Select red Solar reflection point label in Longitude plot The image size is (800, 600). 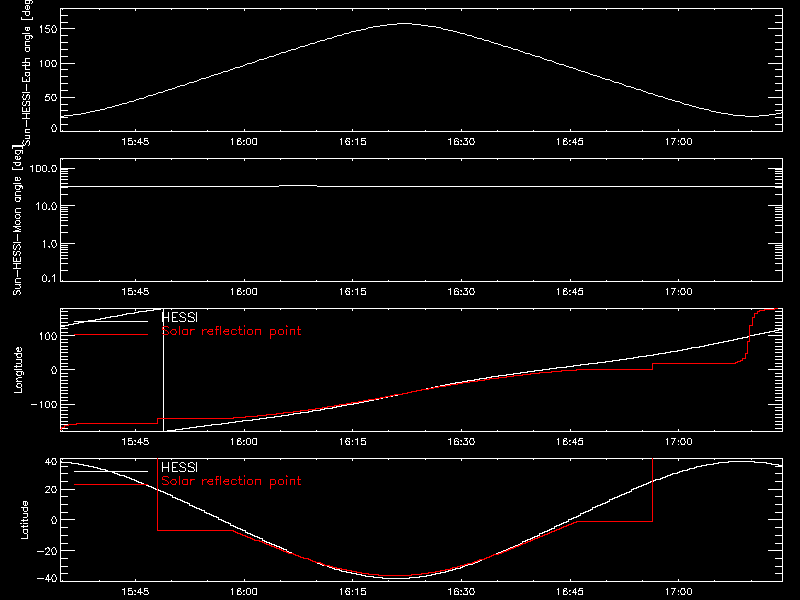click(232, 331)
